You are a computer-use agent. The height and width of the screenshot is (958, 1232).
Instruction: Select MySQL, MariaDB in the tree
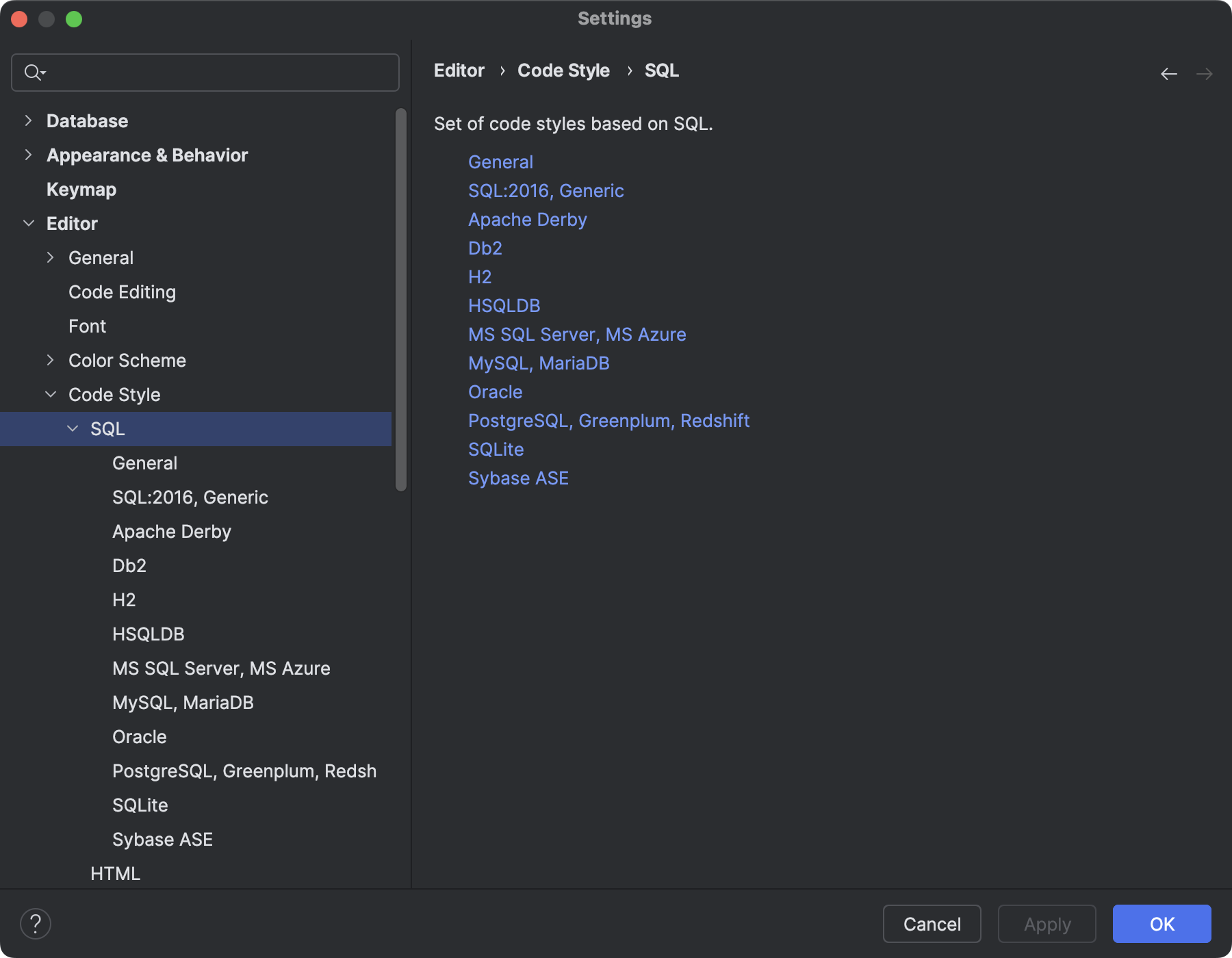tap(183, 703)
